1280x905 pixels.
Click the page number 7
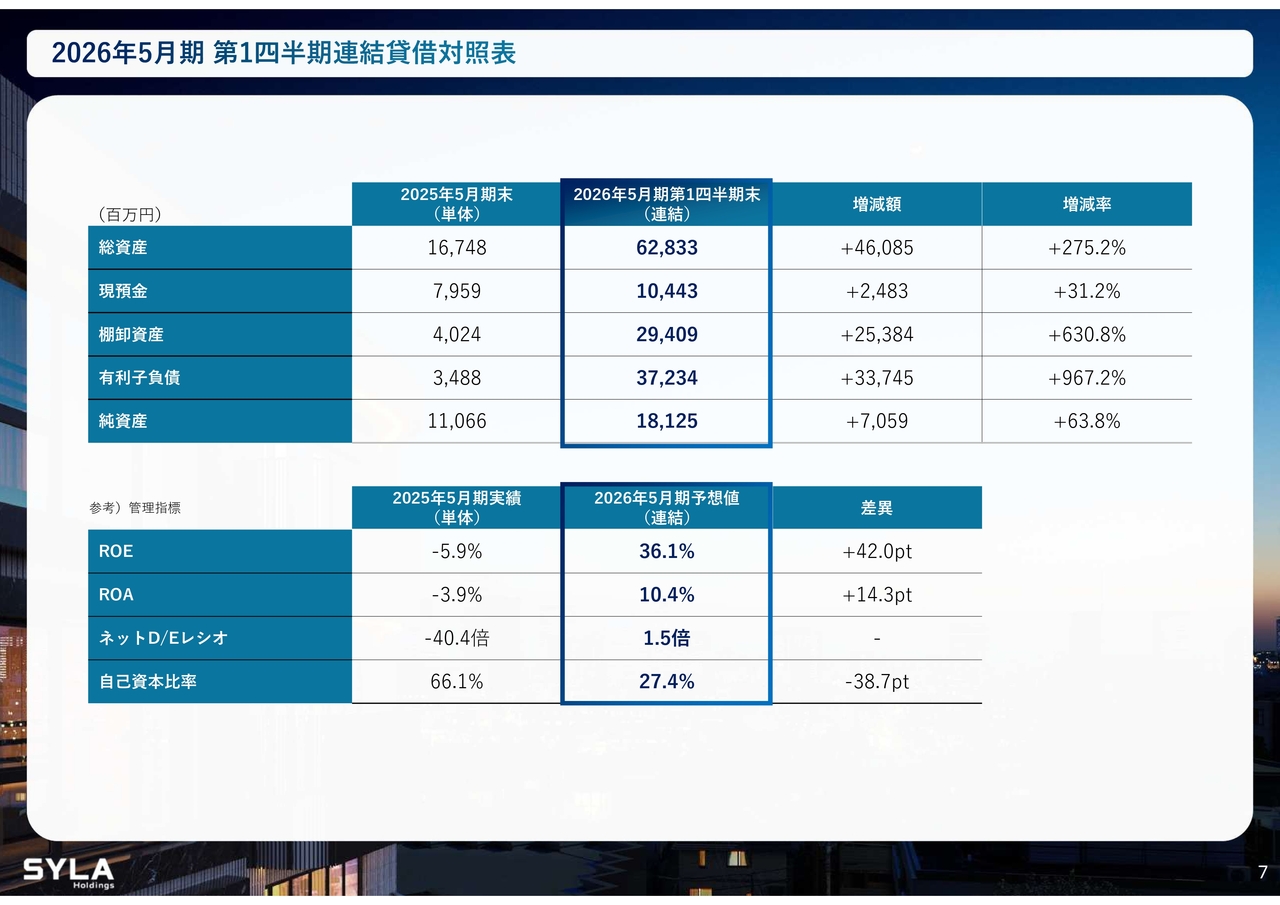point(1262,870)
